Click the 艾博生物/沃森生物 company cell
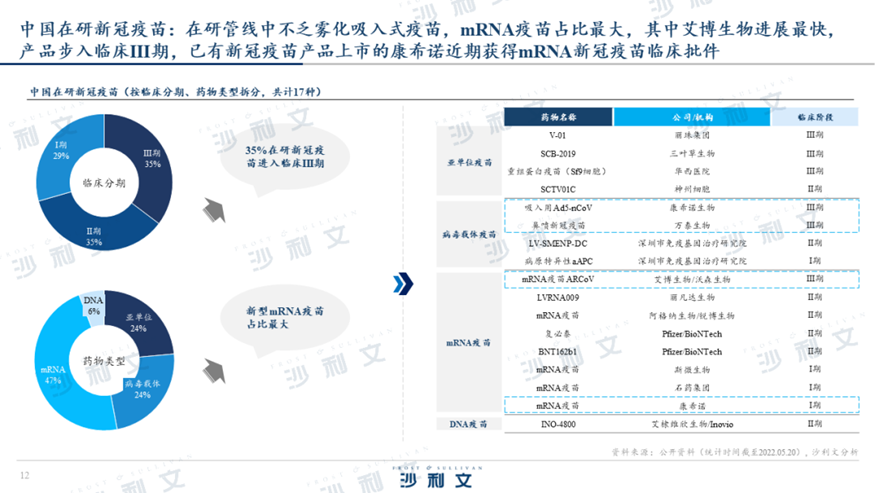The height and width of the screenshot is (493, 875). pyautogui.click(x=692, y=279)
